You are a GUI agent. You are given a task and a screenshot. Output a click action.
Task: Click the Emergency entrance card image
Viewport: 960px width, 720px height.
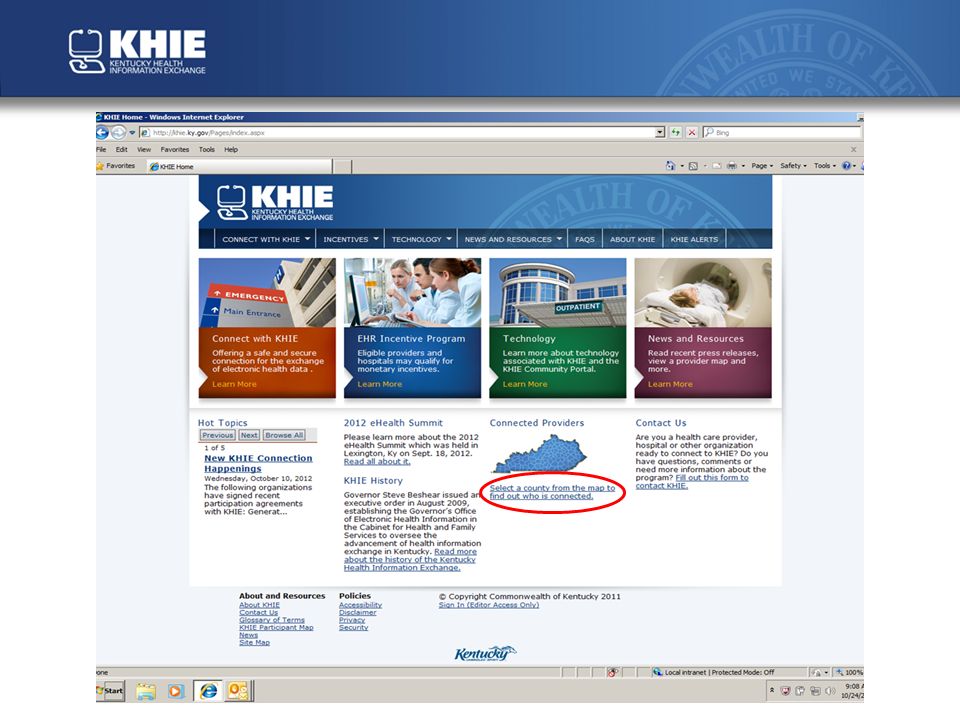[x=267, y=293]
